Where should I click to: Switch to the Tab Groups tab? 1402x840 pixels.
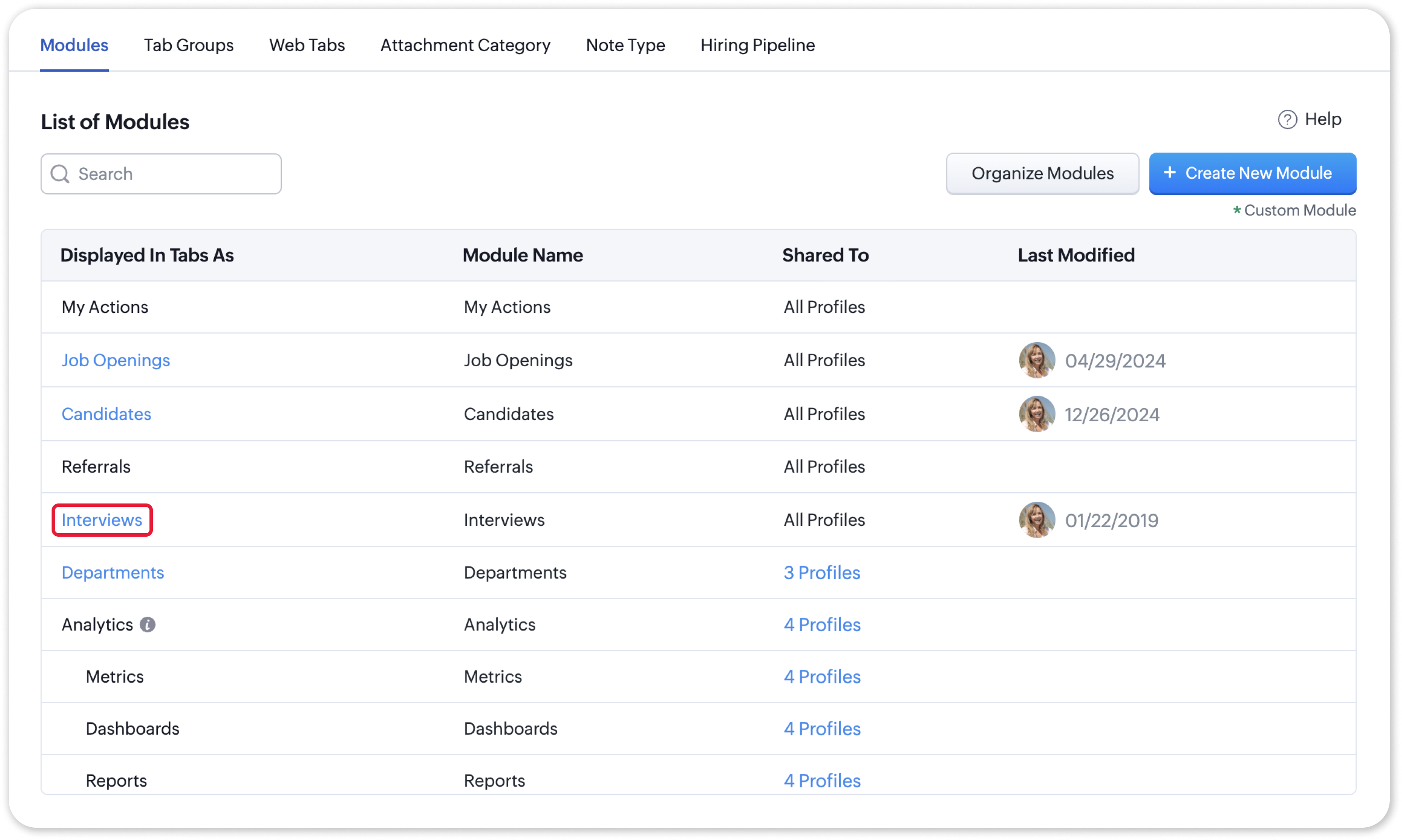tap(188, 45)
